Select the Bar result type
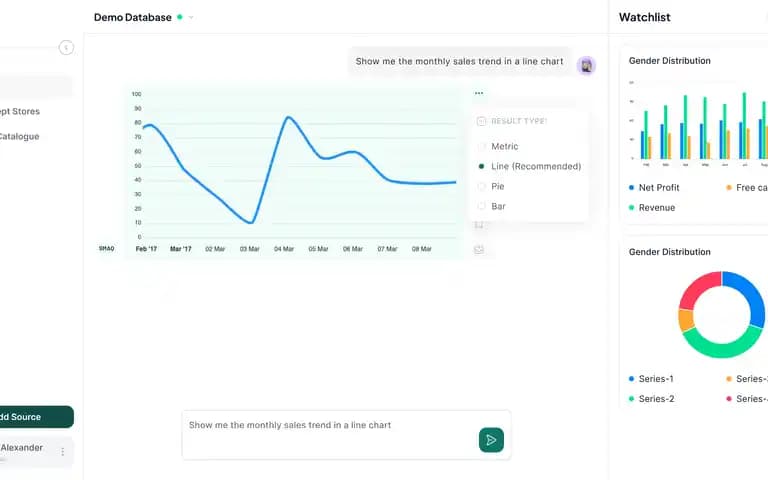The image size is (768, 480). click(x=497, y=206)
